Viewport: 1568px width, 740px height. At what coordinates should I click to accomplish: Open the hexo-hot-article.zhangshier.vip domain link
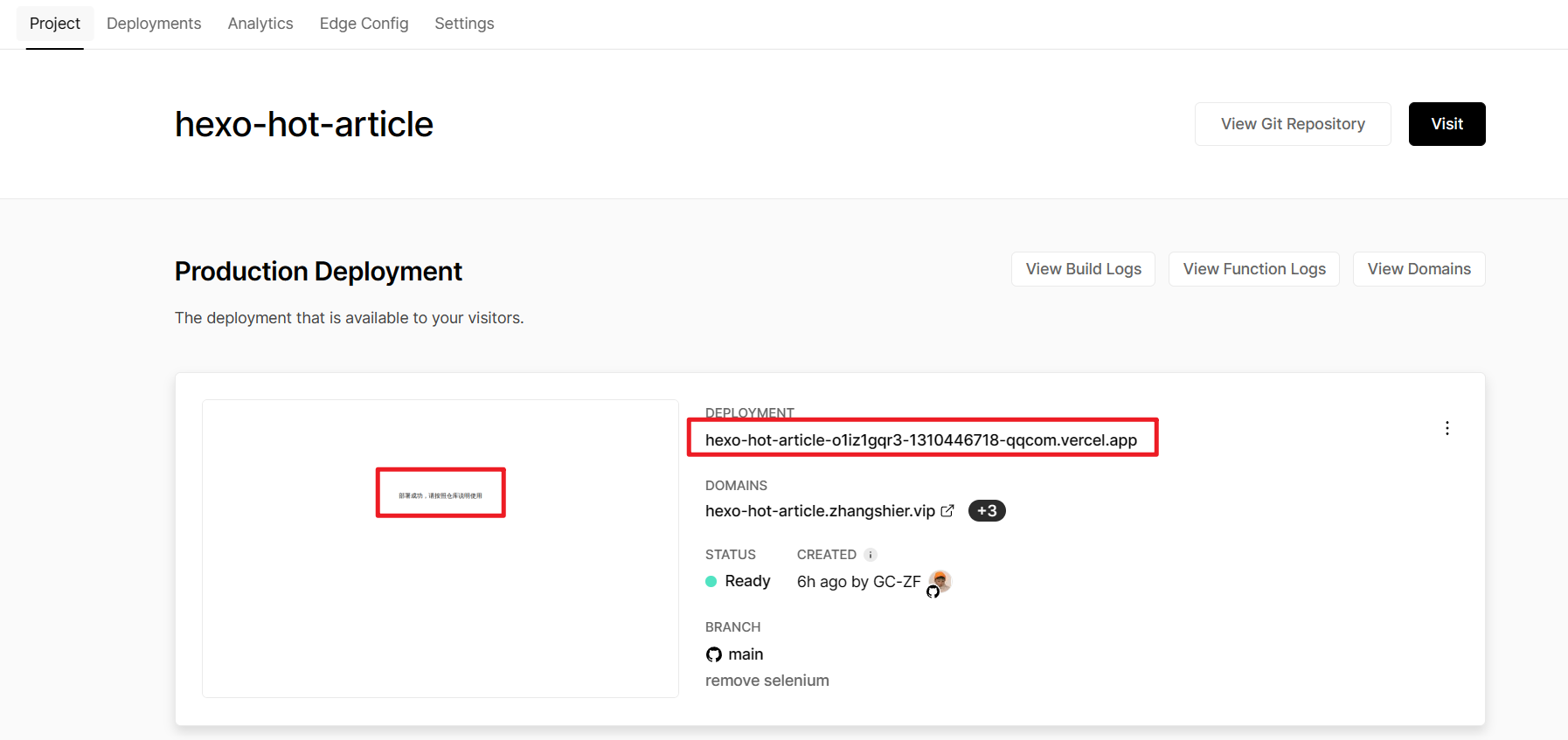click(x=820, y=511)
